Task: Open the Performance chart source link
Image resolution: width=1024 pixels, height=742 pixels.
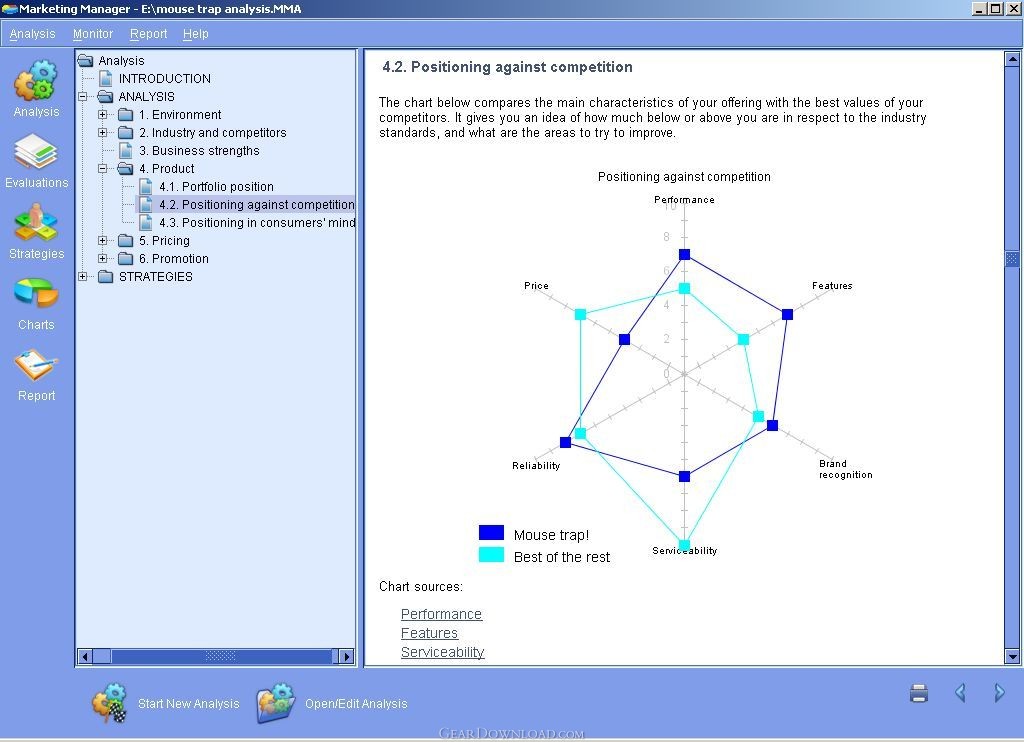Action: pyautogui.click(x=441, y=614)
